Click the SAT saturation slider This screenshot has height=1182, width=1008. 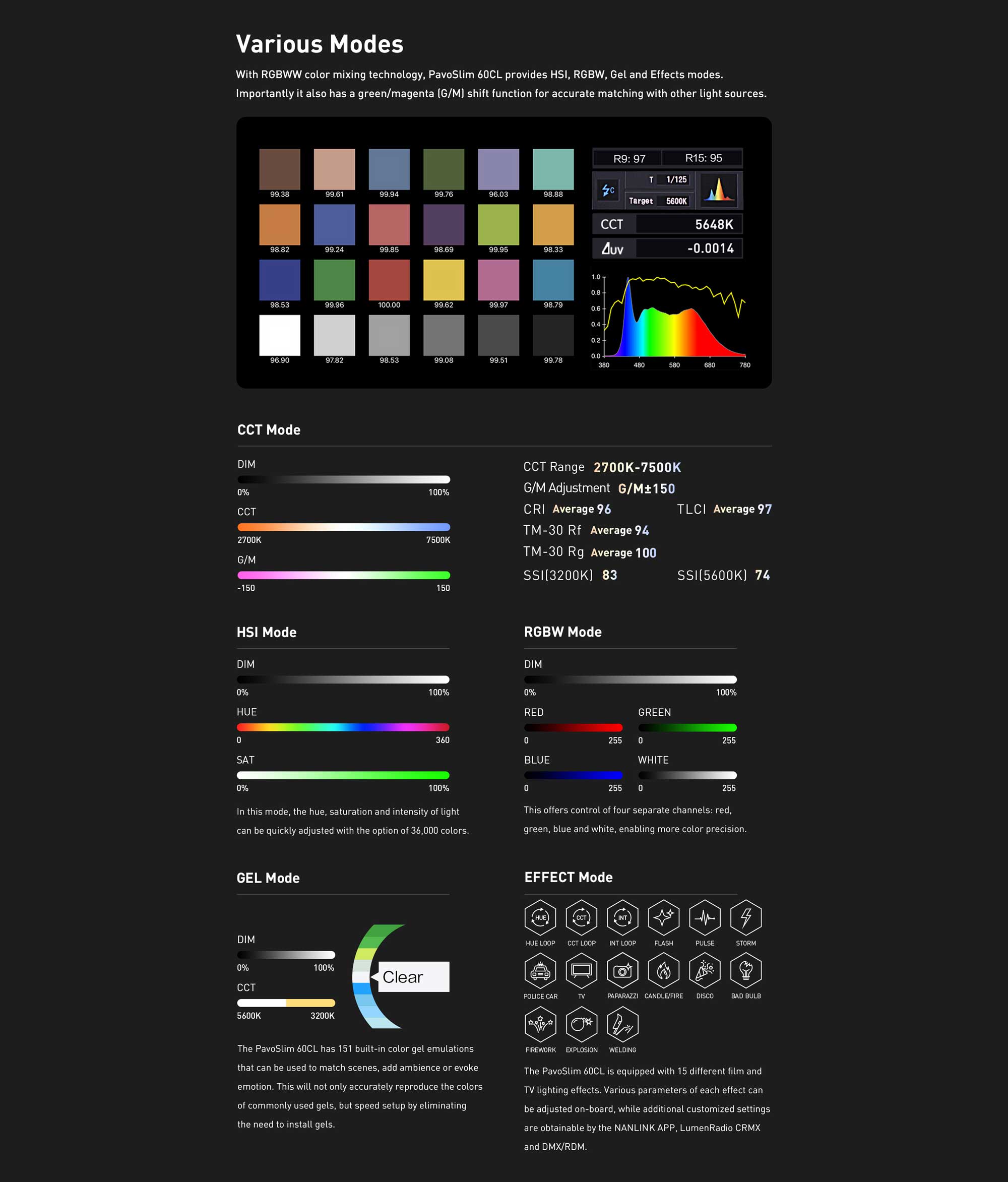(x=343, y=775)
